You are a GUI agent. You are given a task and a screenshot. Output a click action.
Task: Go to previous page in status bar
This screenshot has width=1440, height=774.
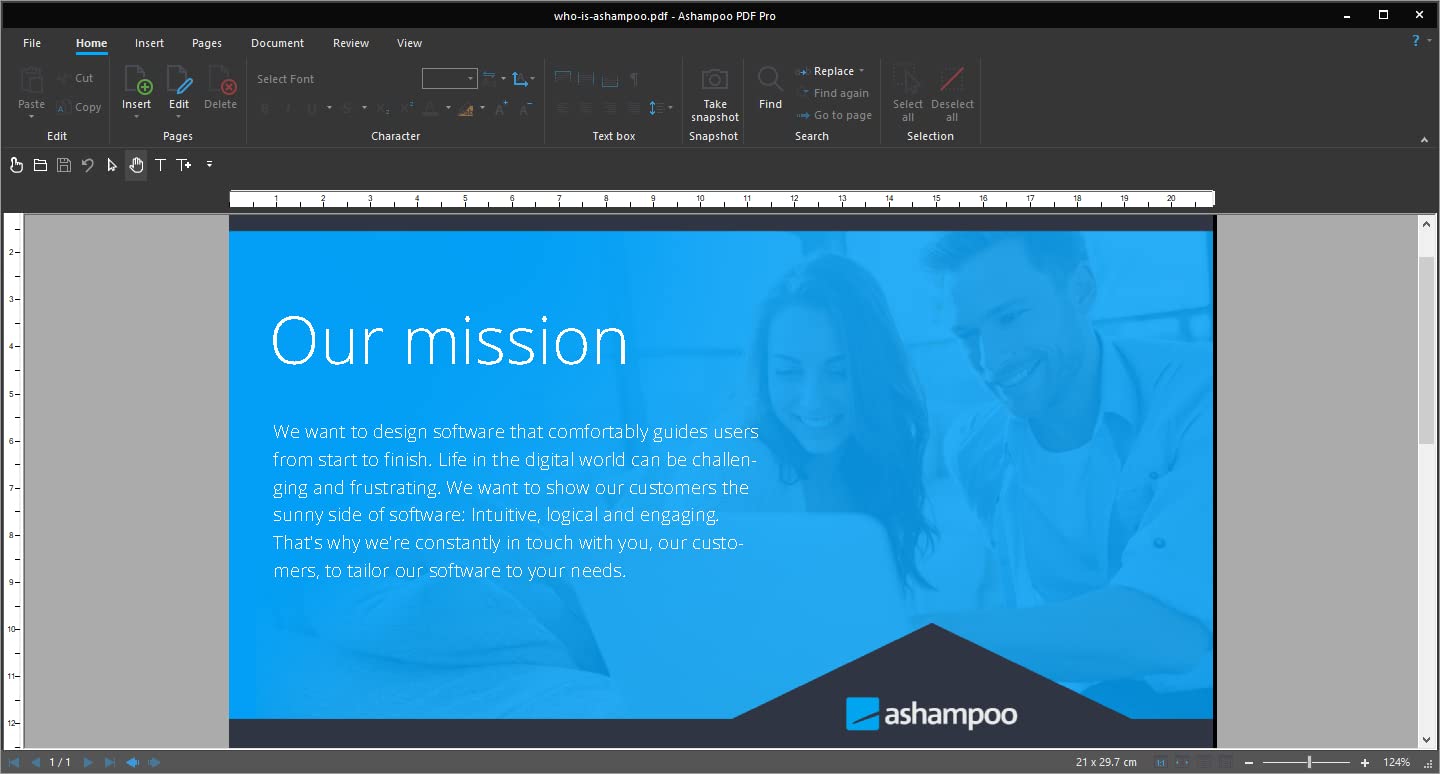(x=36, y=763)
